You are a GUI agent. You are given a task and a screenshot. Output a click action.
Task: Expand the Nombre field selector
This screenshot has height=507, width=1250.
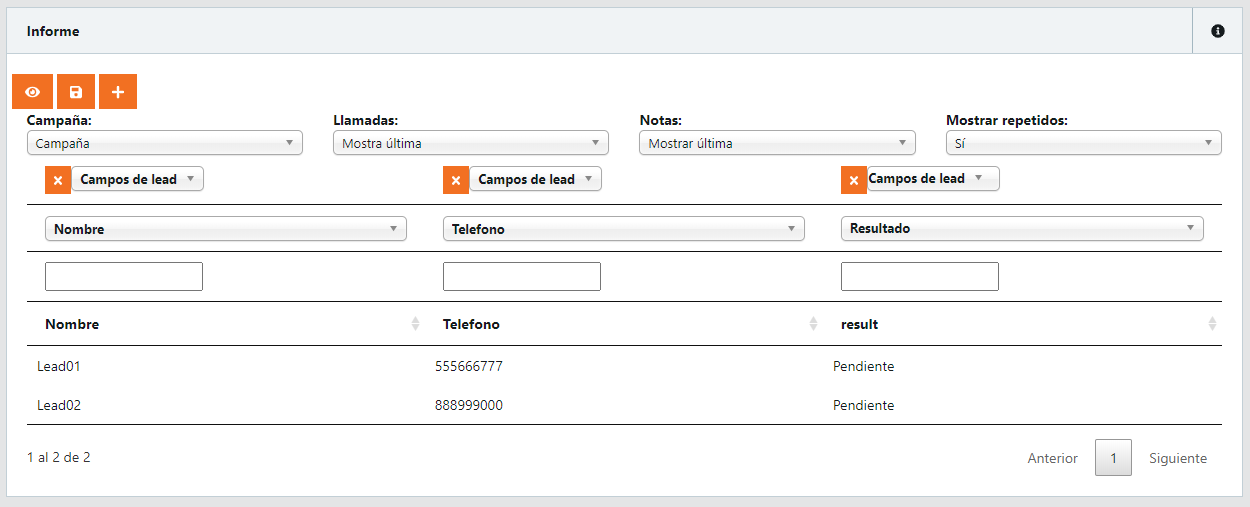click(x=226, y=229)
